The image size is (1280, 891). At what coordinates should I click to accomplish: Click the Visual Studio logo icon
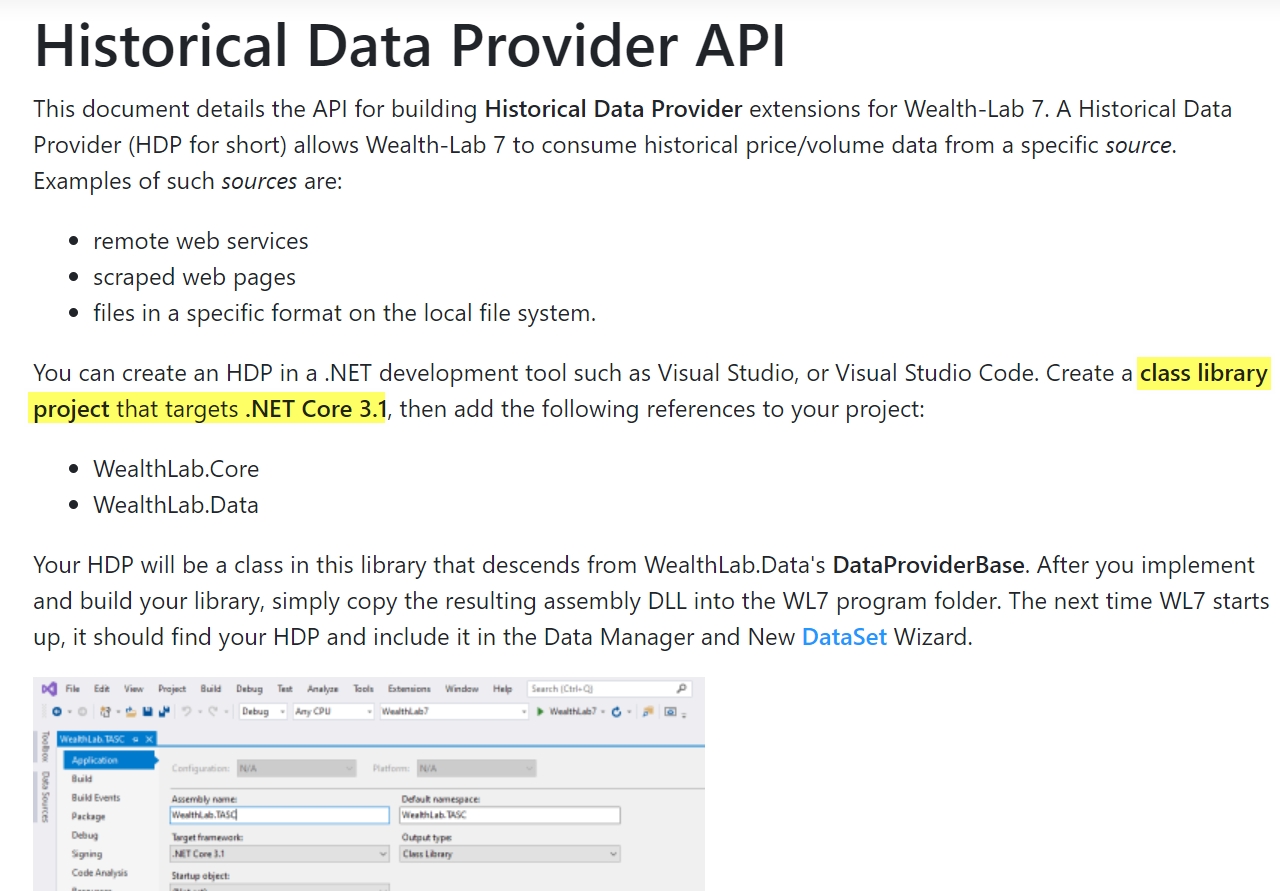point(49,689)
